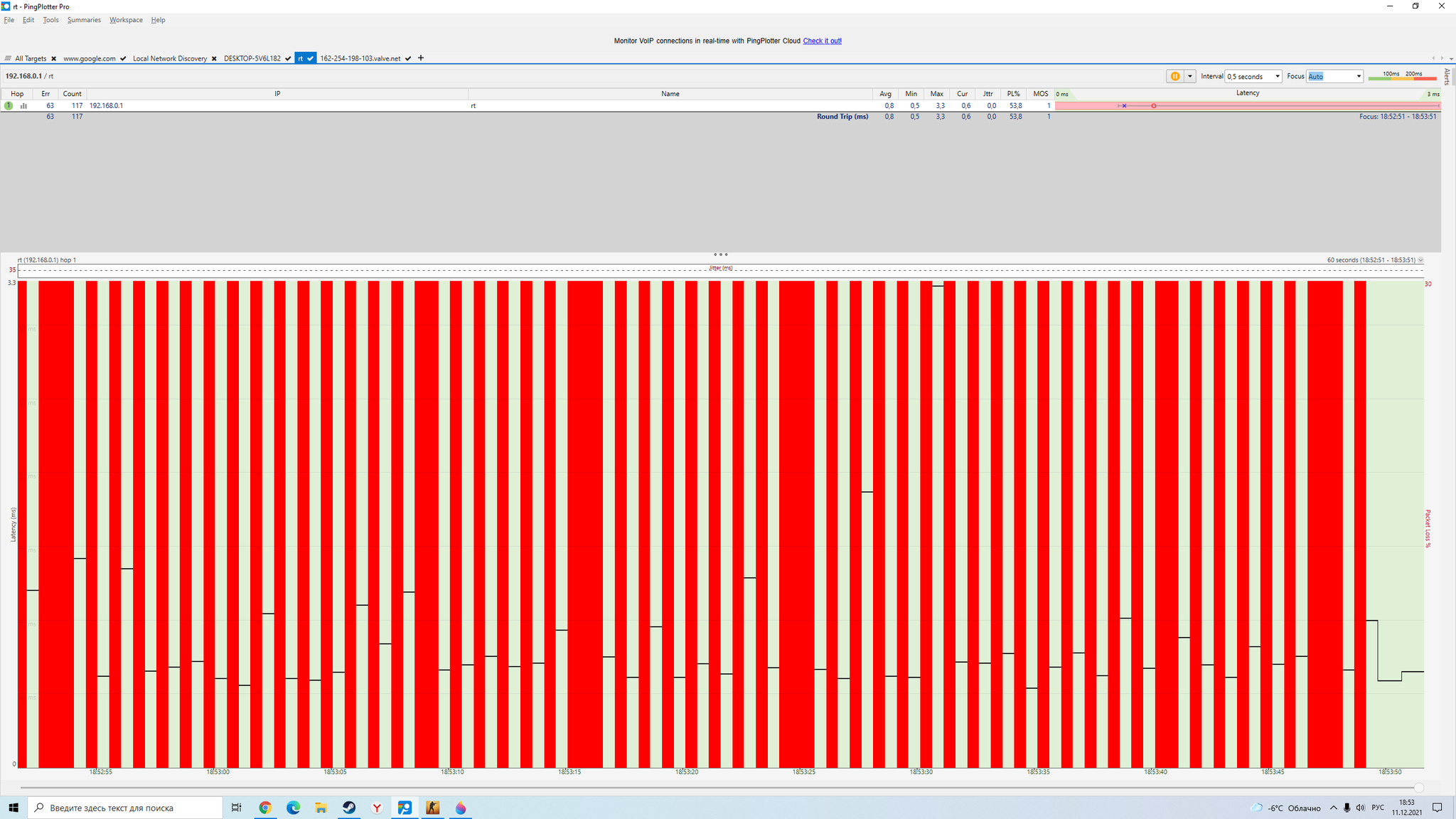Viewport: 1456px width, 819px height.
Task: Open the Edit menu
Action: 27,20
